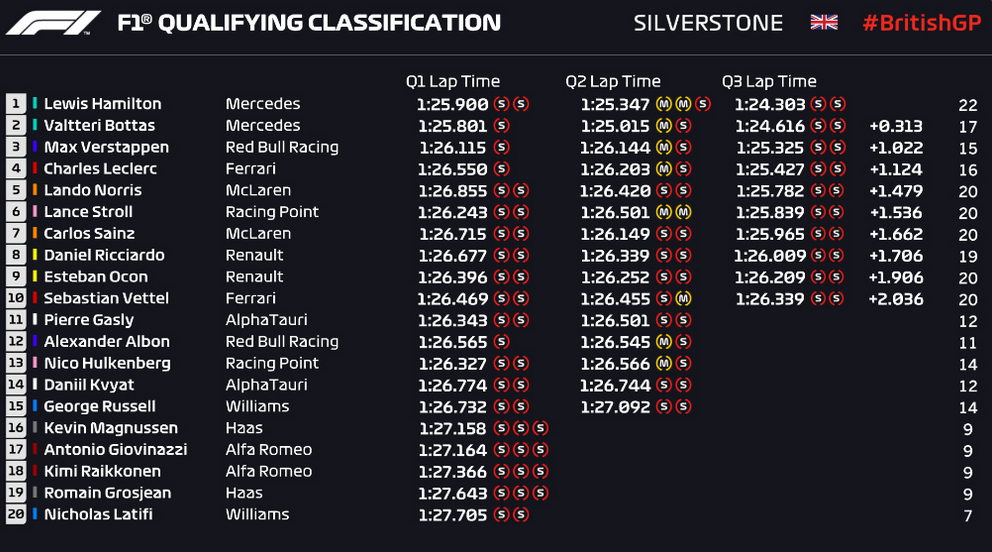Click Nicholas Latifi's Q1 time 1:27.705
This screenshot has height=552, width=992.
452,515
